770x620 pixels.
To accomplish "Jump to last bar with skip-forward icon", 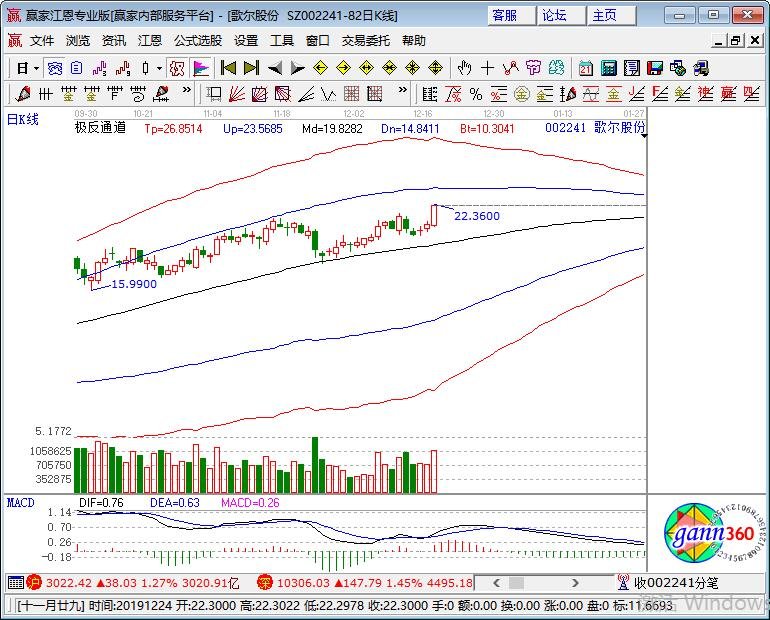I will click(x=251, y=68).
